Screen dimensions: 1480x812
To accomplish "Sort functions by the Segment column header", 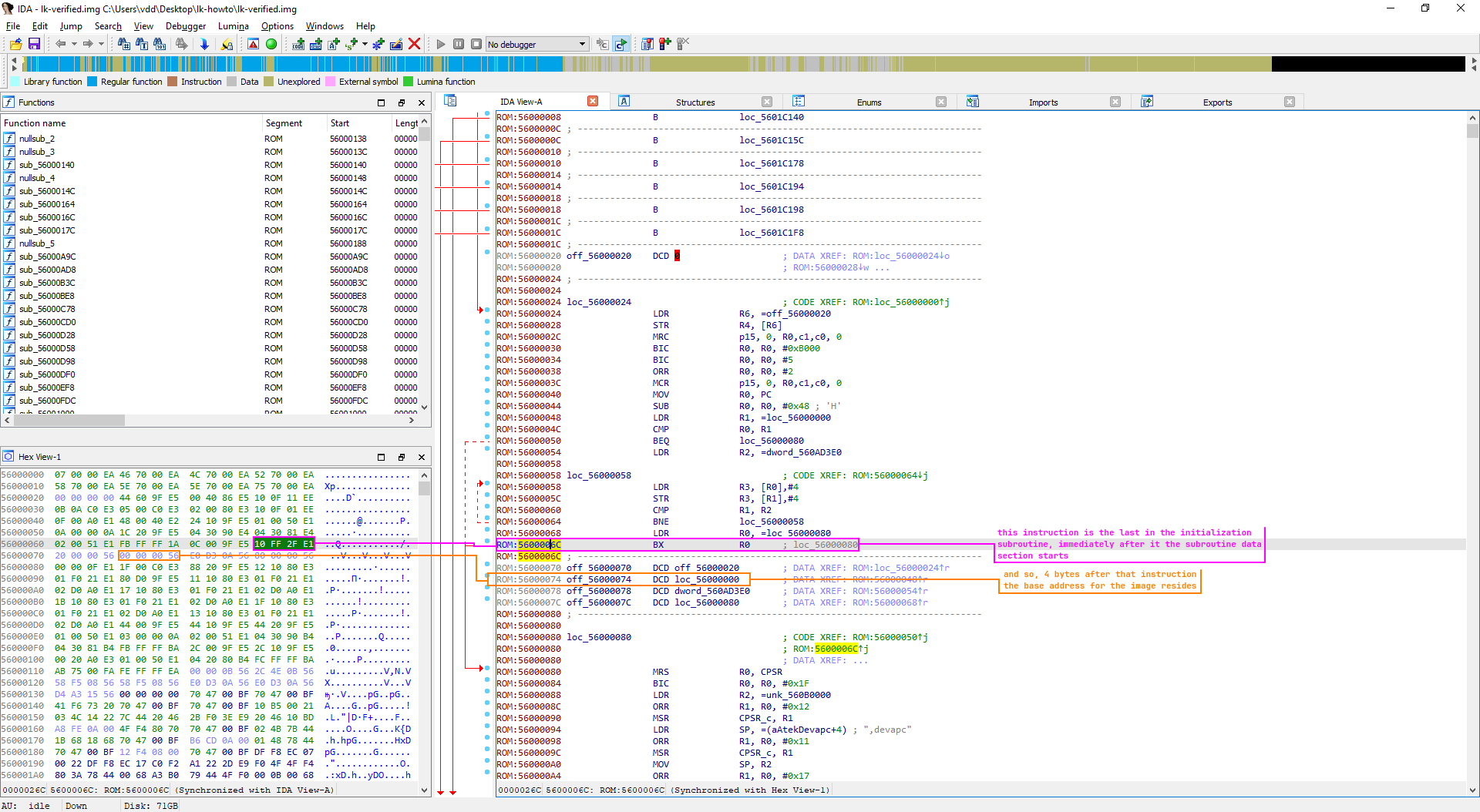I will [284, 123].
